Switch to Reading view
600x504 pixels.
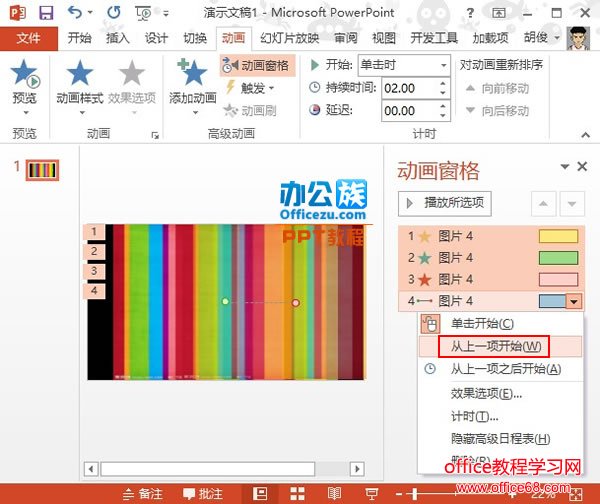(x=334, y=494)
